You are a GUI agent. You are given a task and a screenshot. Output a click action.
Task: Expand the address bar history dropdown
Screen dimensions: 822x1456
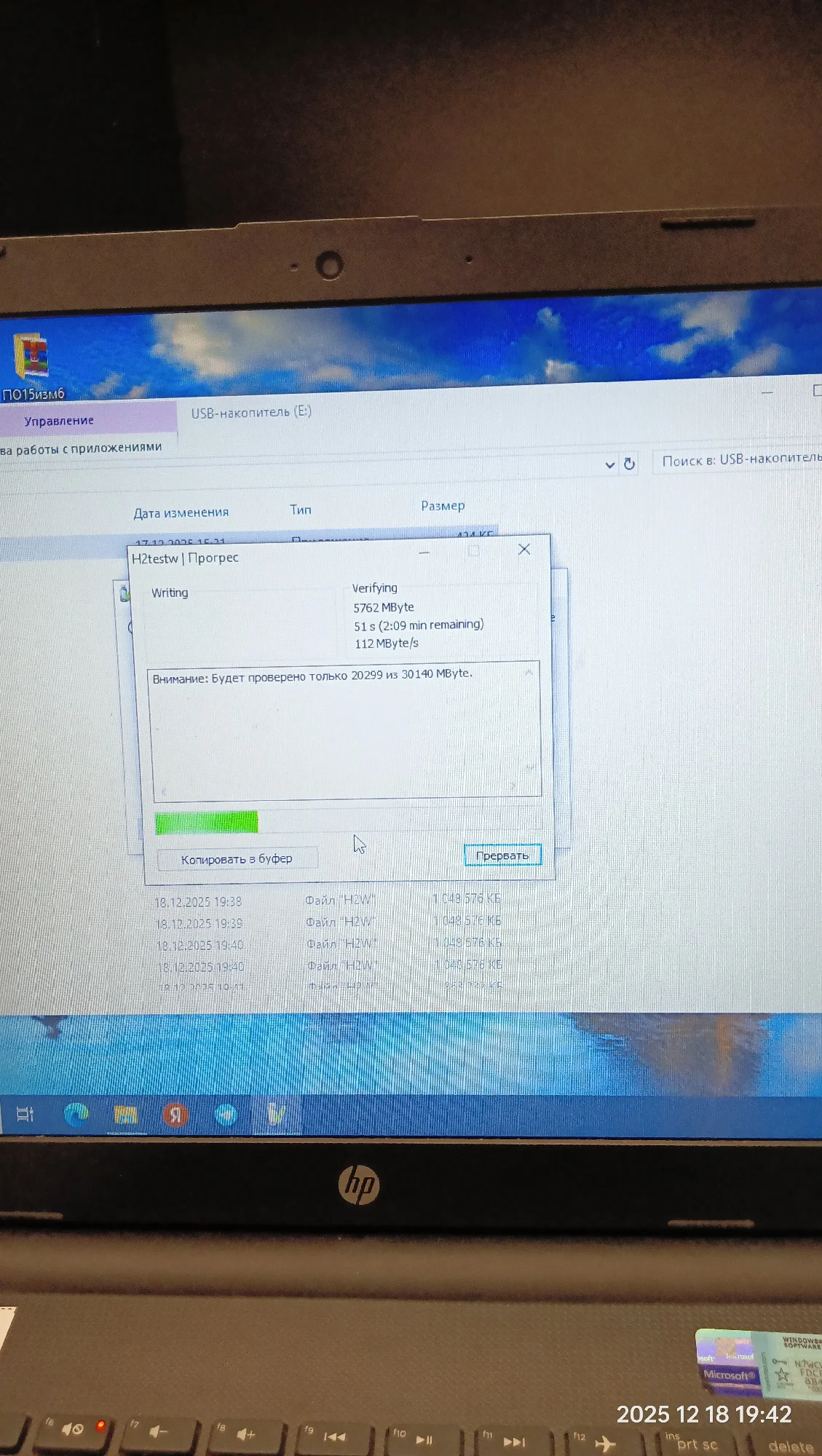(610, 464)
